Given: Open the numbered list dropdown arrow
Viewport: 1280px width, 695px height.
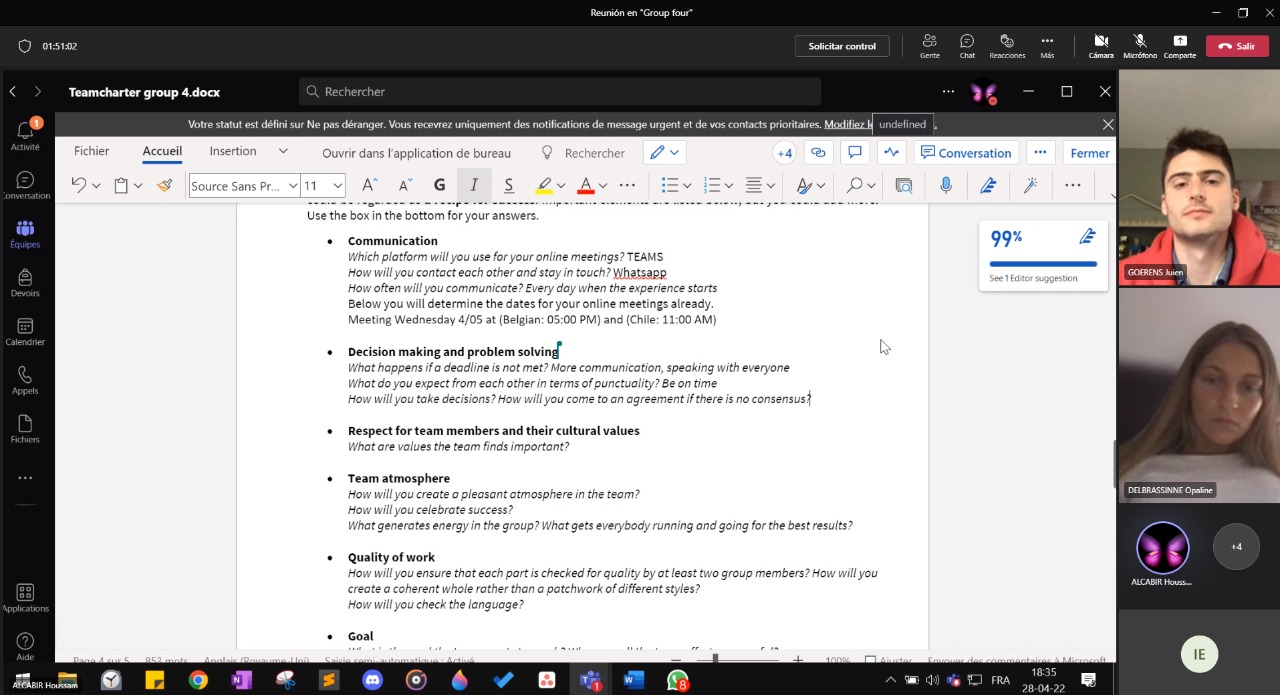Looking at the screenshot, I should 729,185.
